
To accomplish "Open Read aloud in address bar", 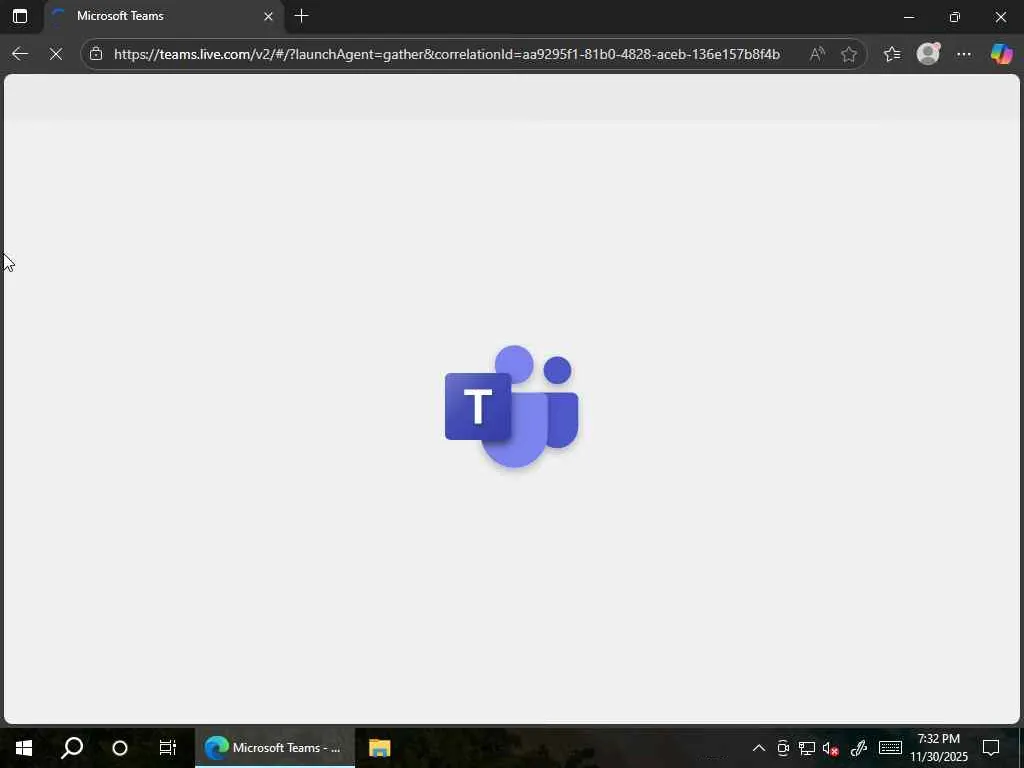I will 817,54.
